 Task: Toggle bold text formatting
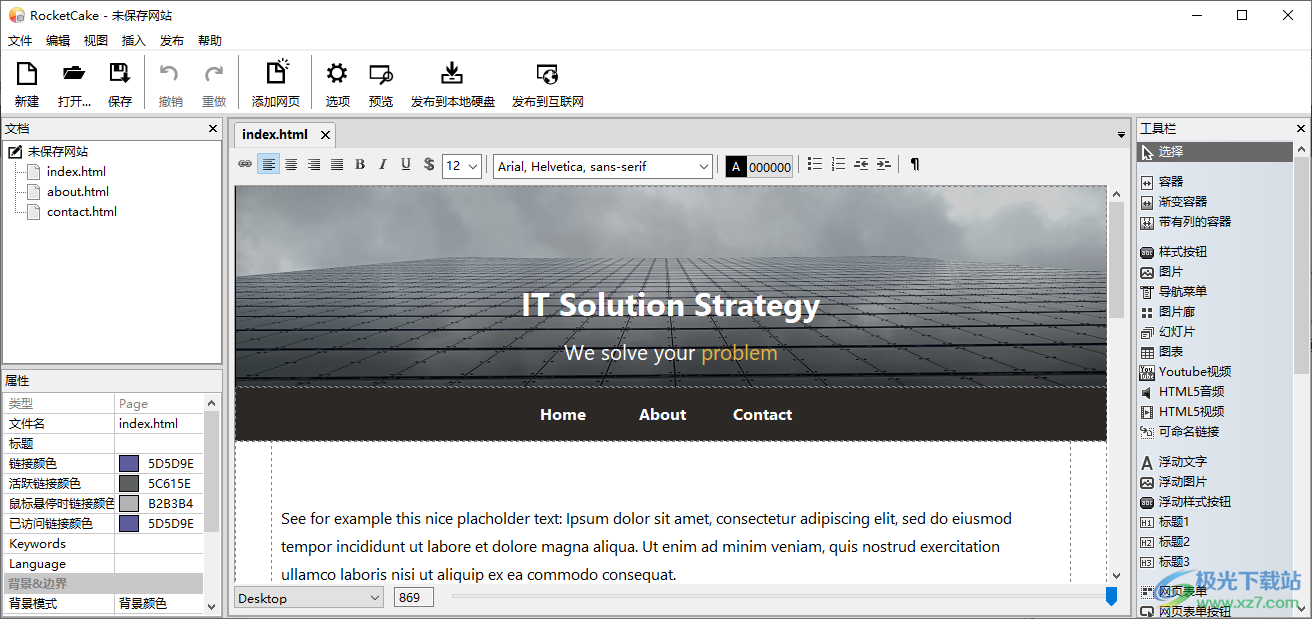coord(360,165)
